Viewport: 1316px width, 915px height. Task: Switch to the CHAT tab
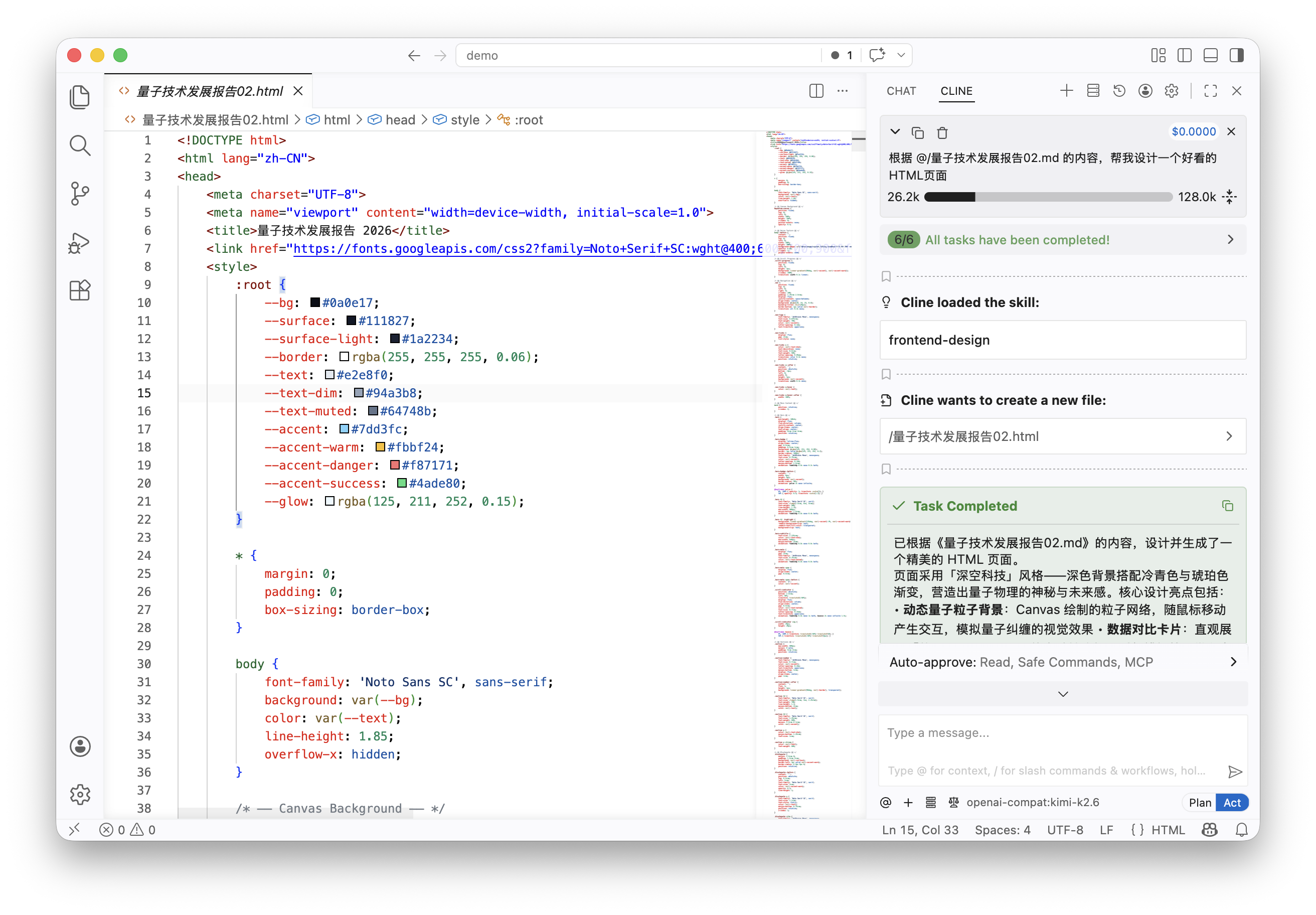(x=901, y=91)
